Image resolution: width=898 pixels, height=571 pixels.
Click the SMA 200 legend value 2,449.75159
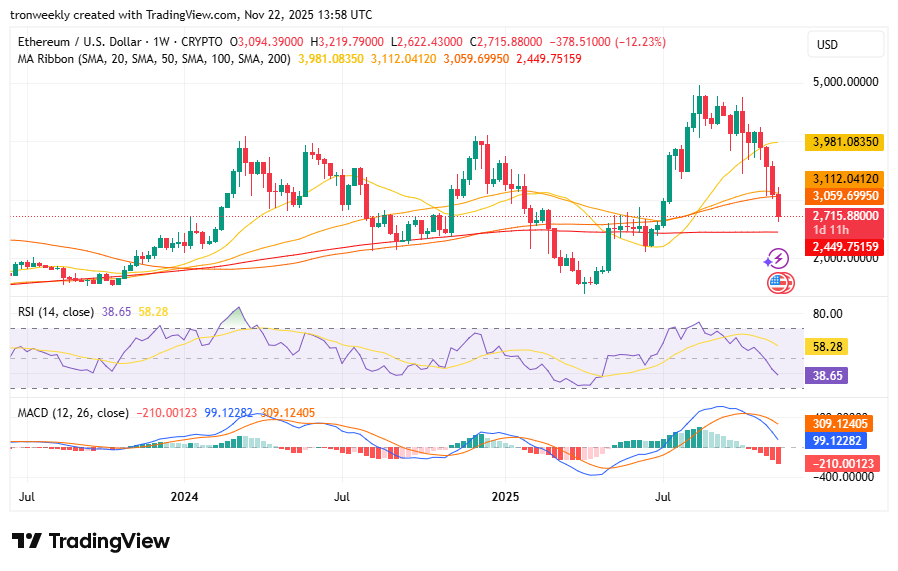(x=549, y=58)
